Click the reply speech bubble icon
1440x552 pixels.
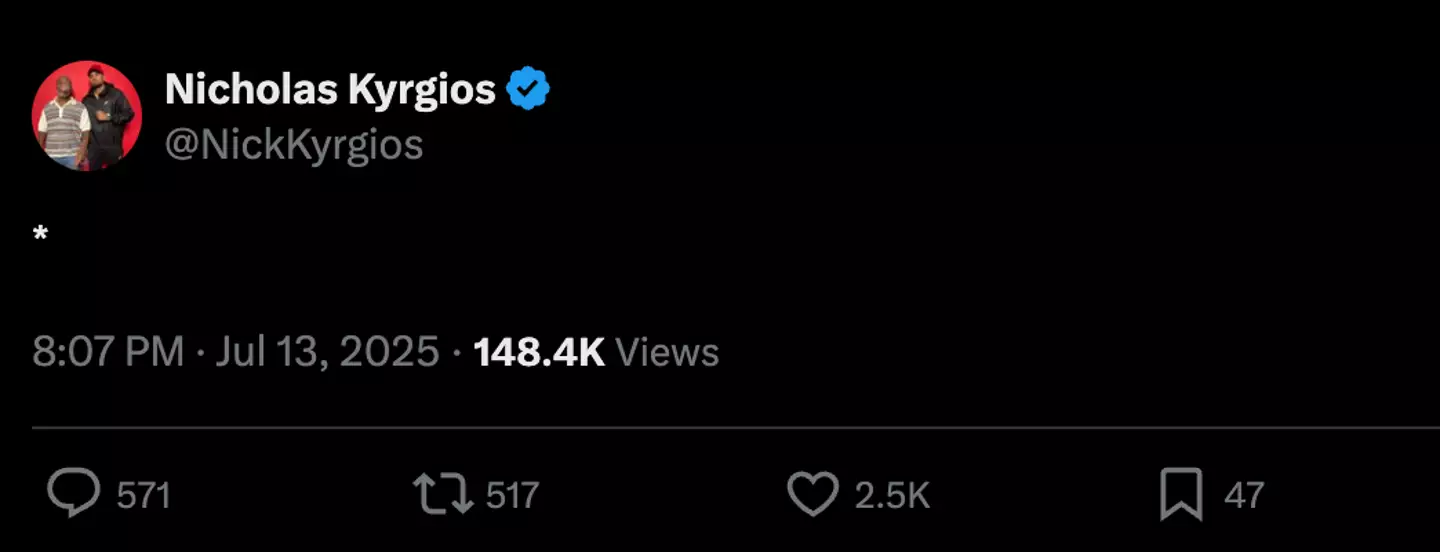coord(74,495)
